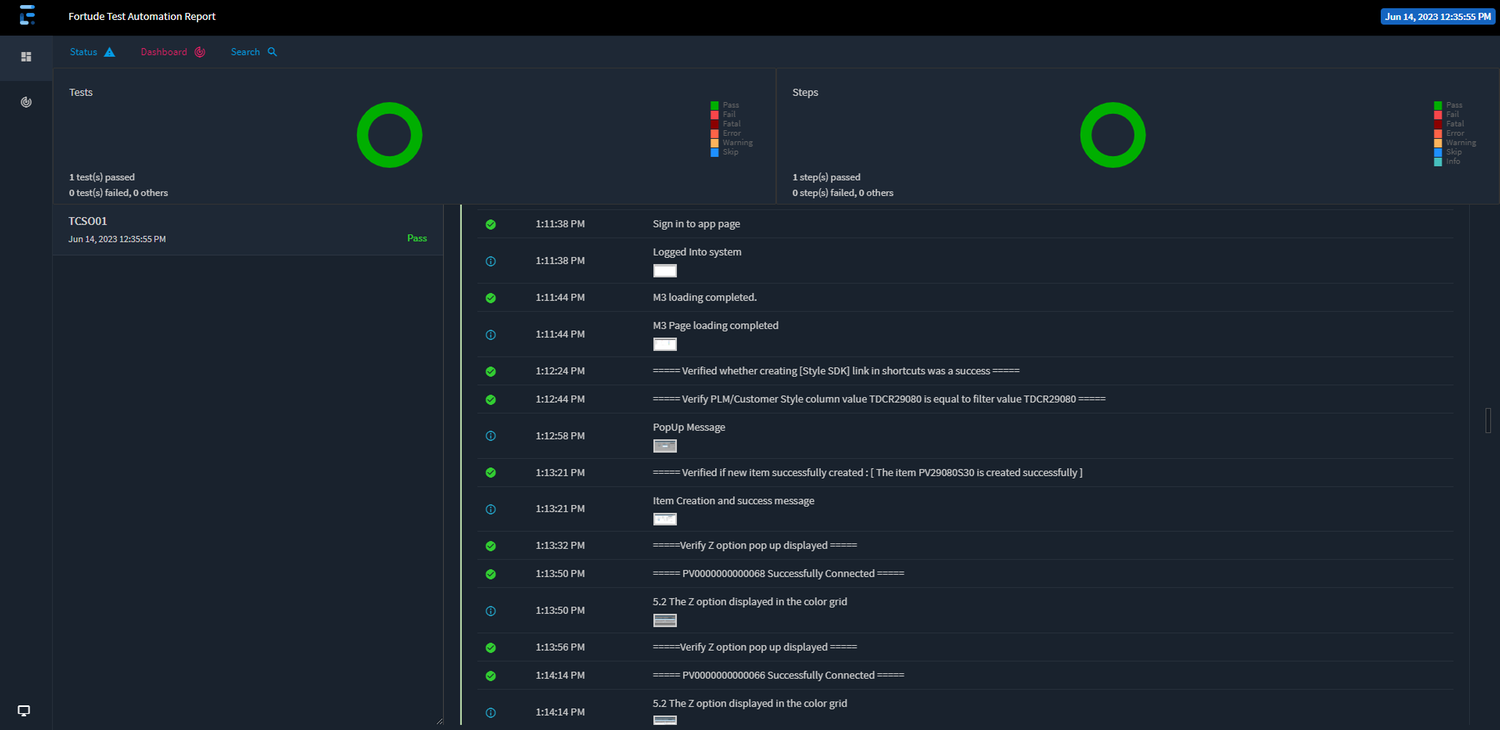Click the Pass label on TCS001
Screen dimensions: 1500x730
[417, 238]
